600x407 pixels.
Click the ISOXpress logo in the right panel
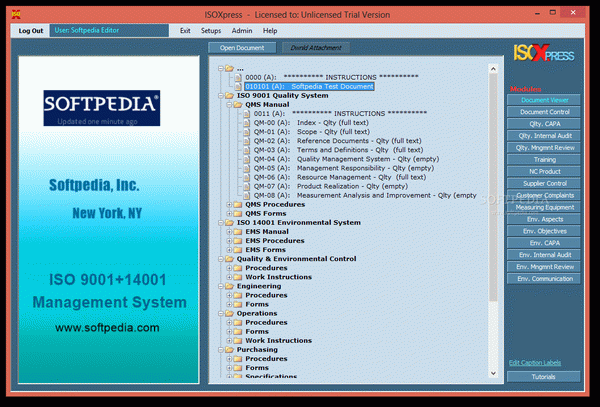[x=544, y=53]
